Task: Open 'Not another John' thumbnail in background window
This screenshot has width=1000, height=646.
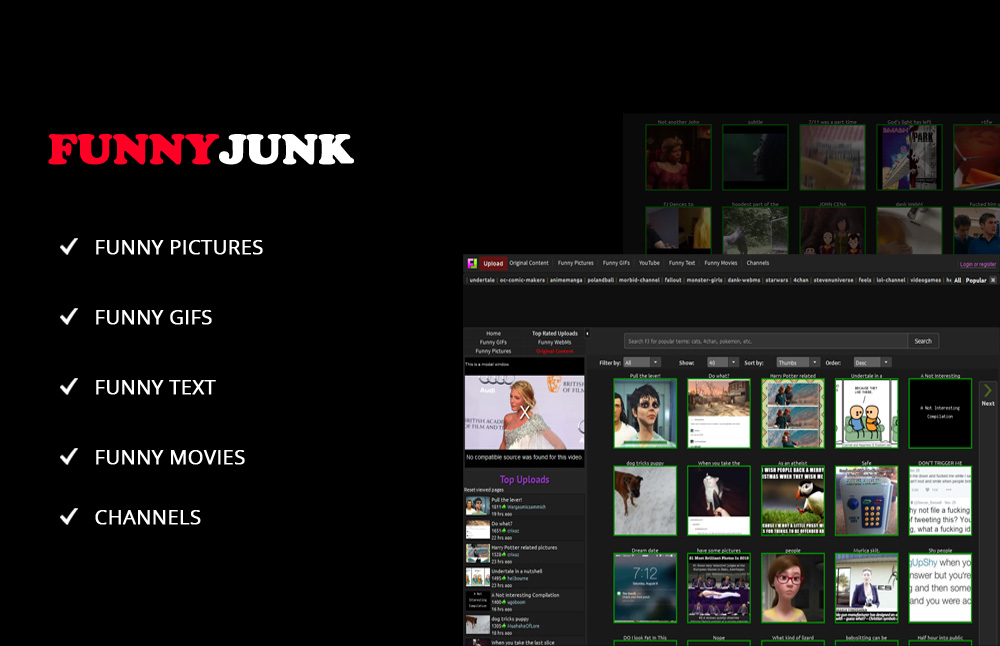Action: tap(678, 158)
